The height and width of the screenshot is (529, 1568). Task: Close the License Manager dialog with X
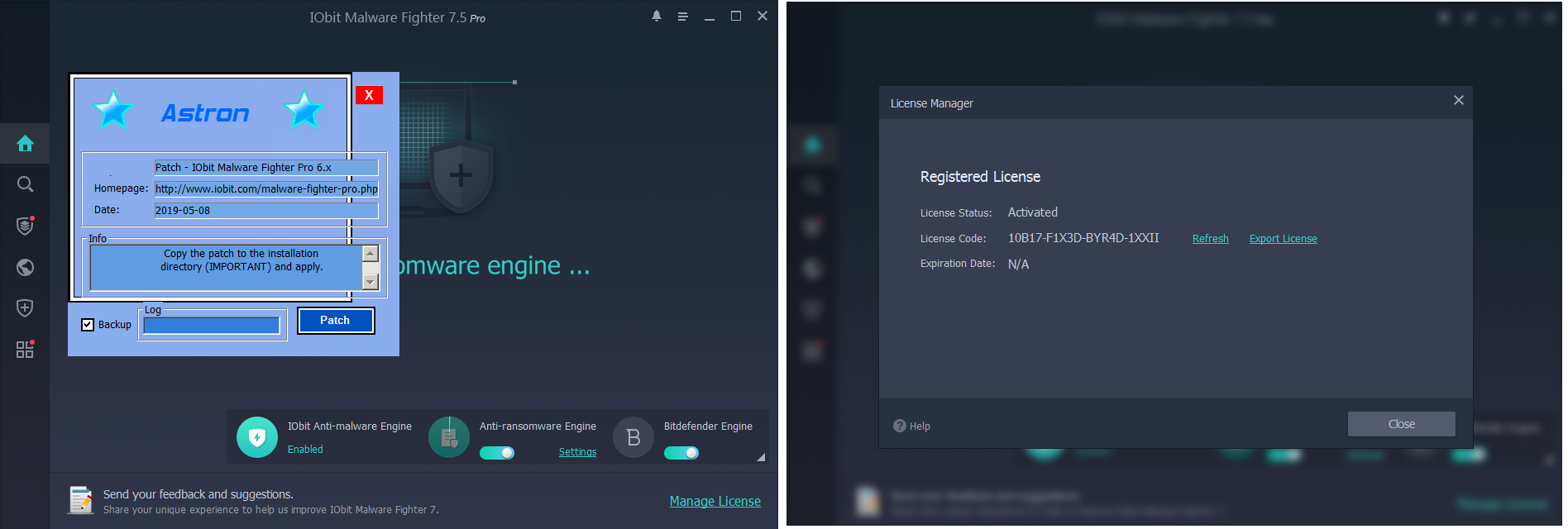[x=1459, y=100]
